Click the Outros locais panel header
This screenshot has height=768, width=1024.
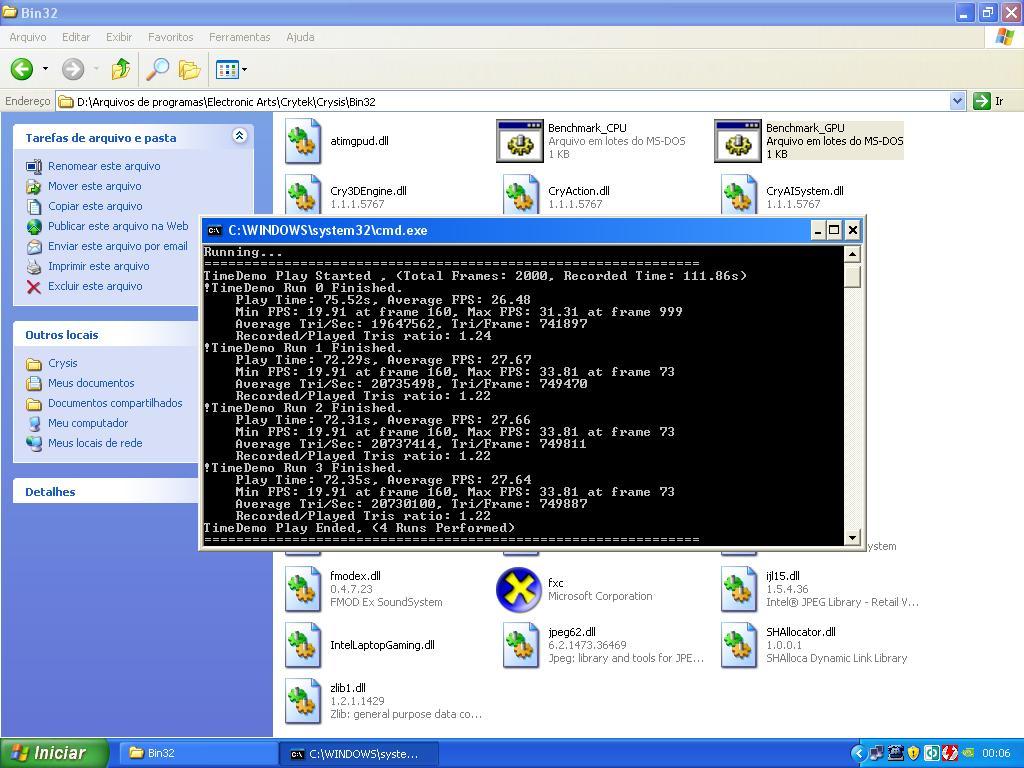pyautogui.click(x=106, y=334)
